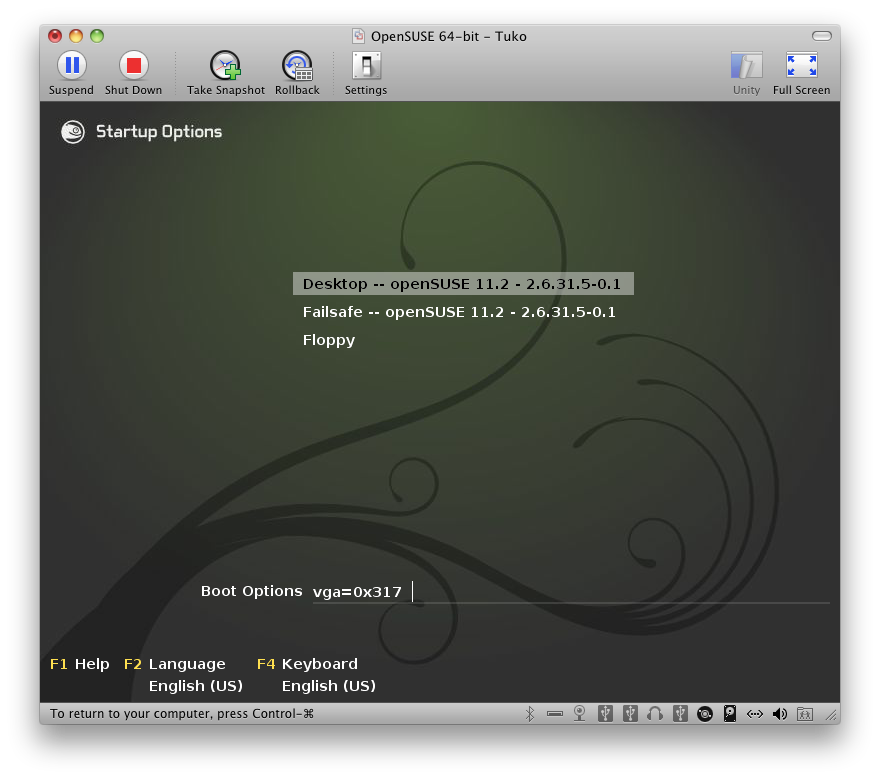Click the 'To return to your computer' message

pyautogui.click(x=182, y=713)
